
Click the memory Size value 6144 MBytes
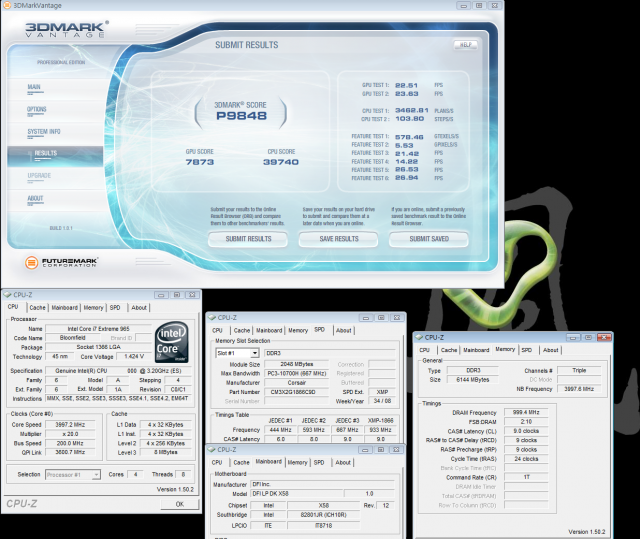pos(473,380)
